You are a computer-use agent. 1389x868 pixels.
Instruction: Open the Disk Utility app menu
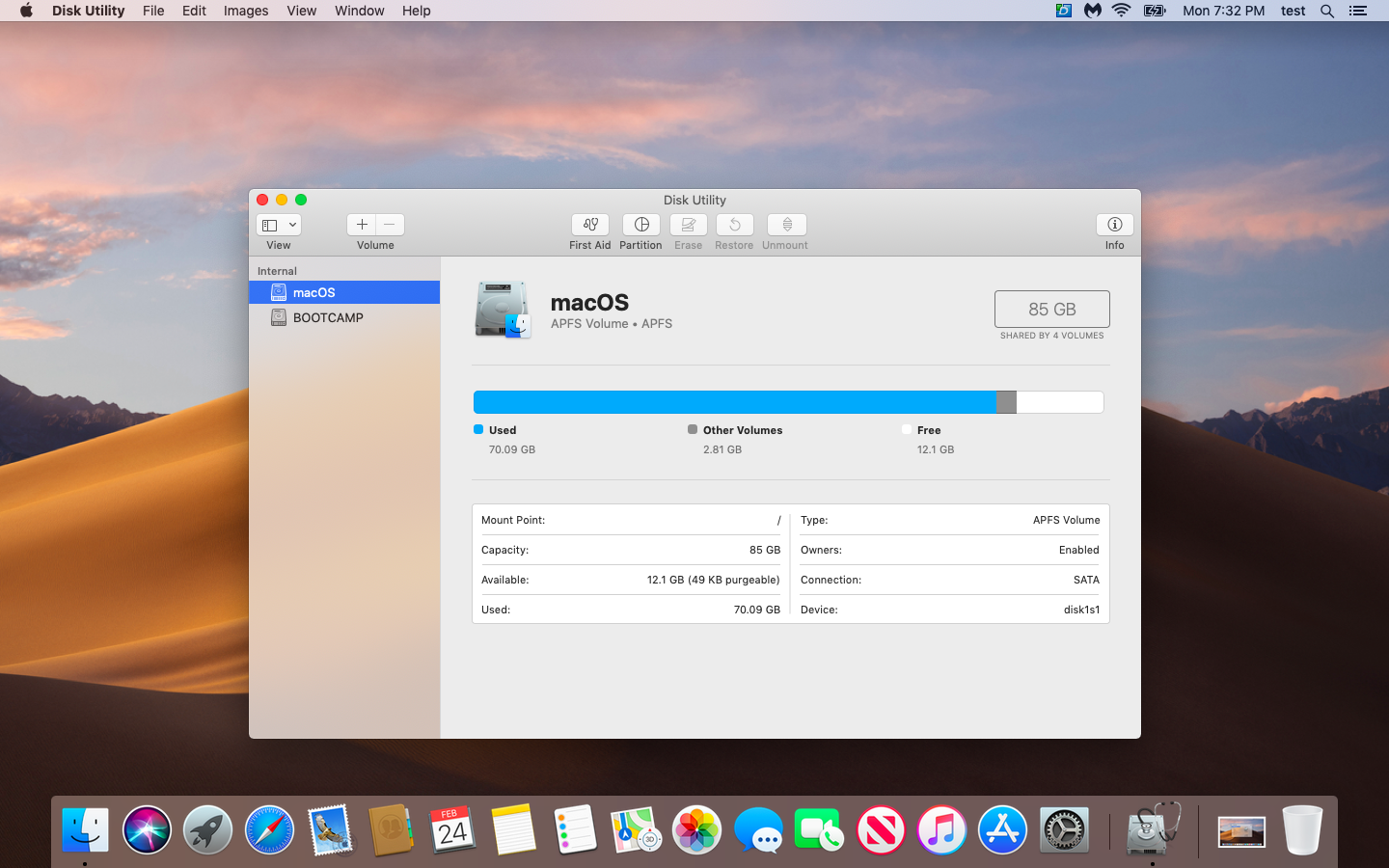tap(88, 11)
